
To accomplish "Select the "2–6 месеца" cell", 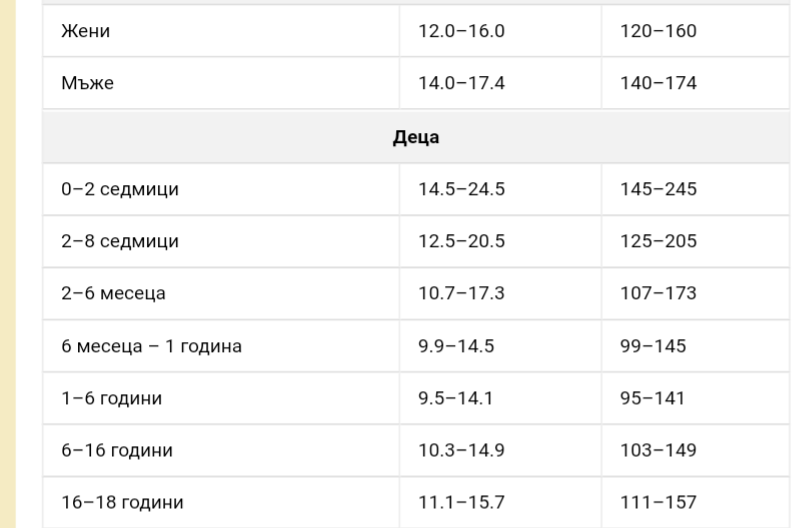I will [112, 294].
